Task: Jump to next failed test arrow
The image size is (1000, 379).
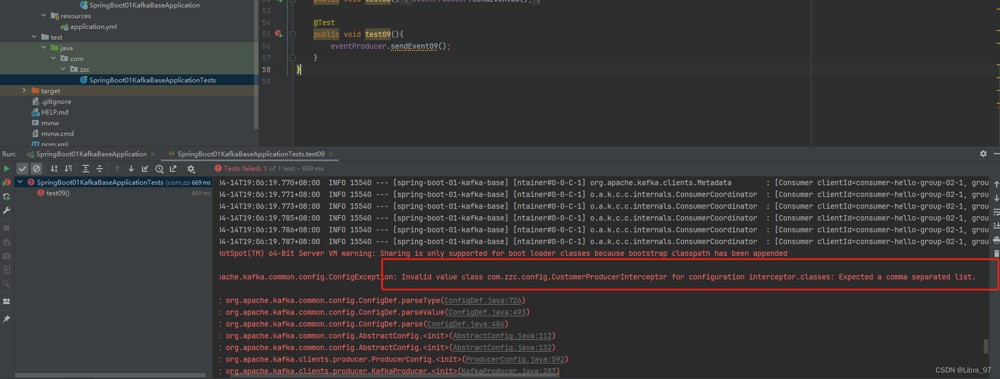Action: [x=131, y=168]
